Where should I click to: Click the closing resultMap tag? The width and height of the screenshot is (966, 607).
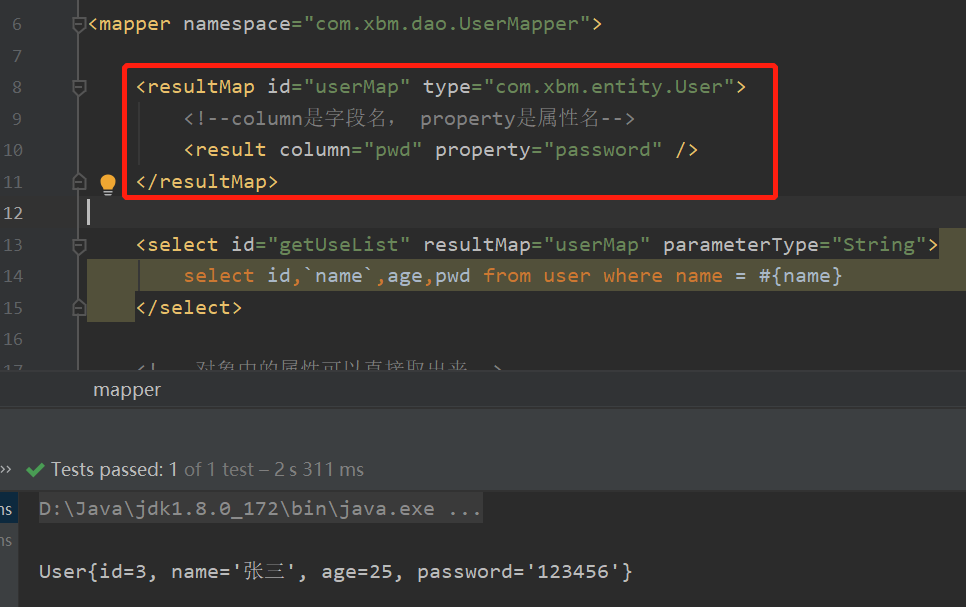(x=207, y=182)
